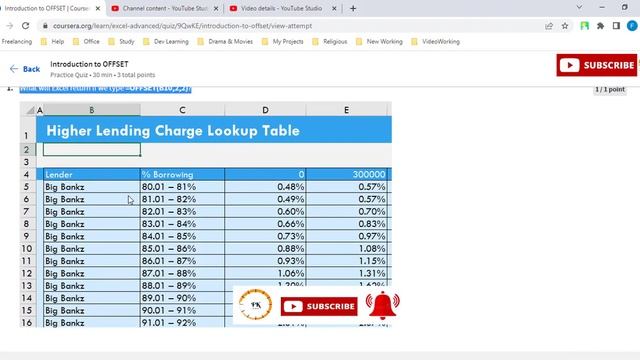
Task: Click the % Borrowing header cell
Action: point(182,174)
